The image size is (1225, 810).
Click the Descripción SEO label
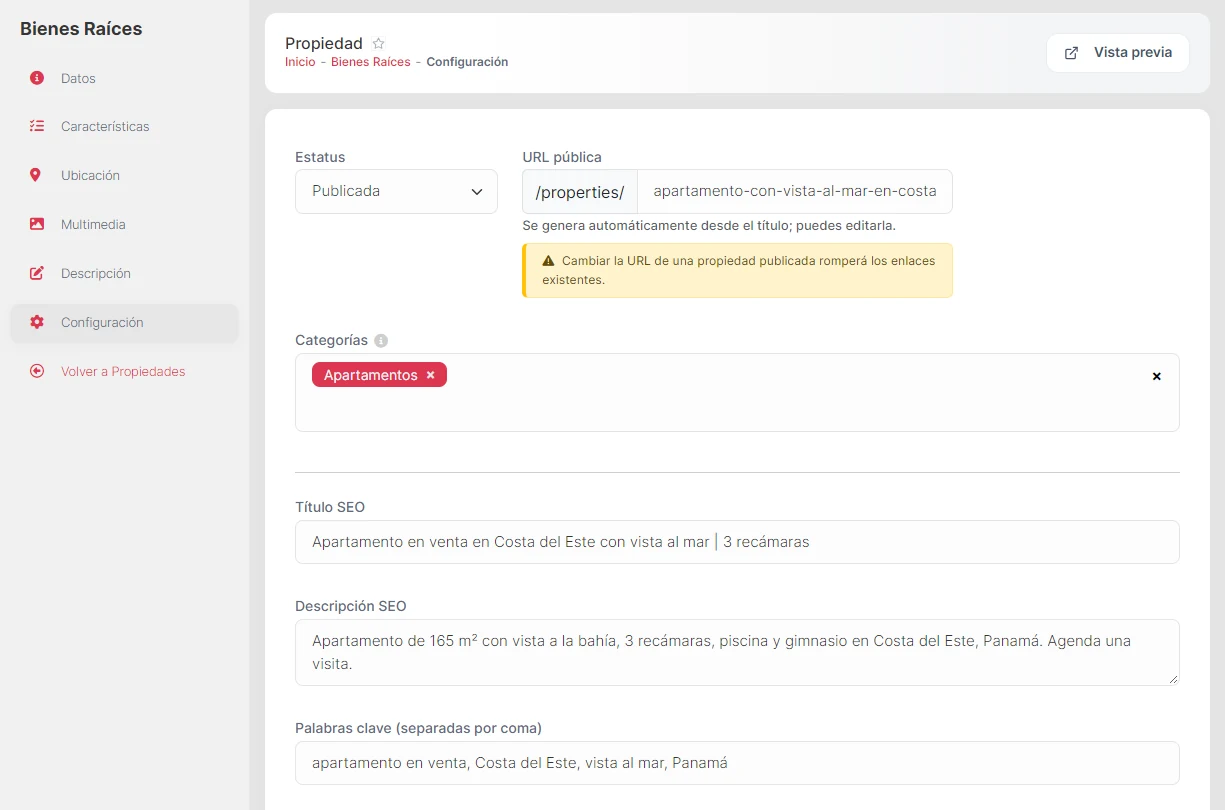coord(351,606)
